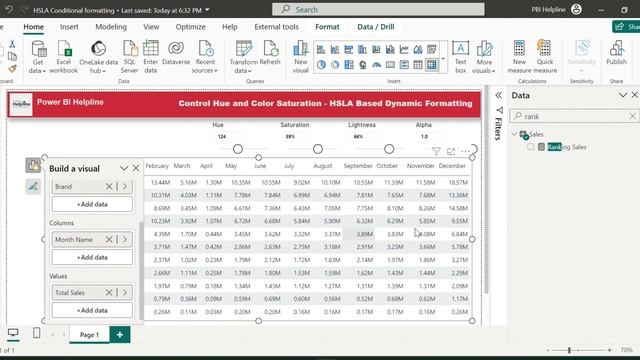Click the zoom level slider
640x360 pixels.
point(569,350)
